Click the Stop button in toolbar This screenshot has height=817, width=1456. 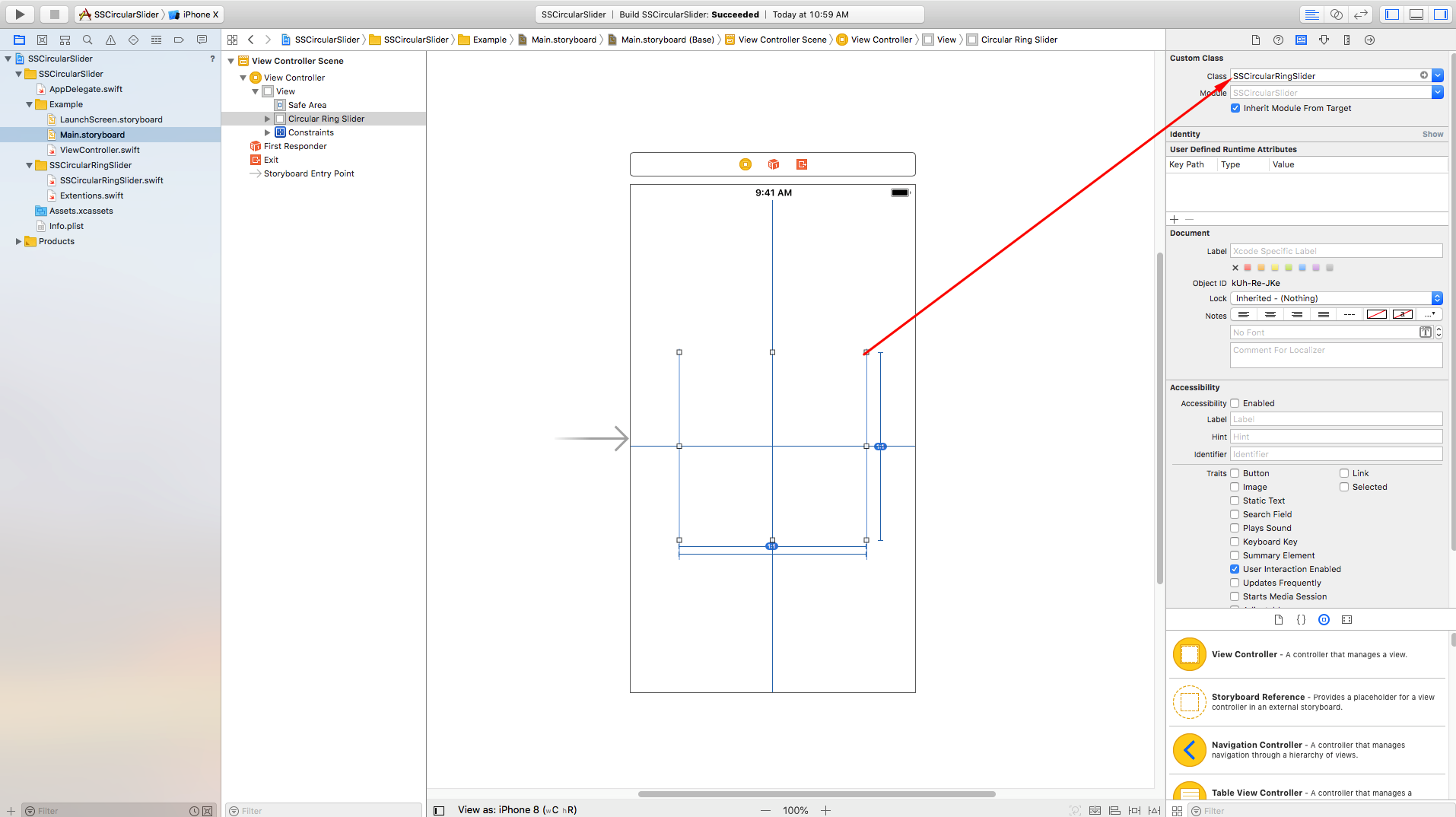[x=54, y=14]
